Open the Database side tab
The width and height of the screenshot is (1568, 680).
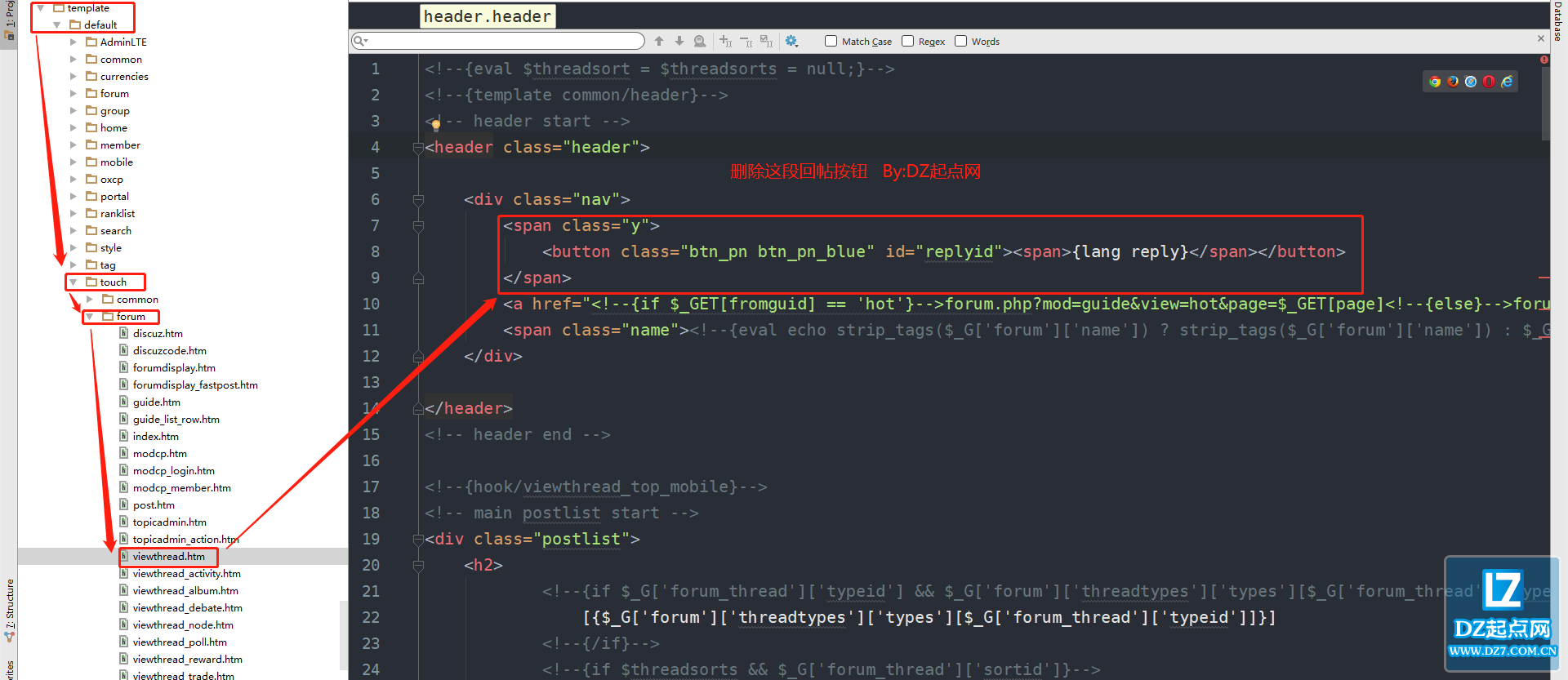coord(1558,21)
